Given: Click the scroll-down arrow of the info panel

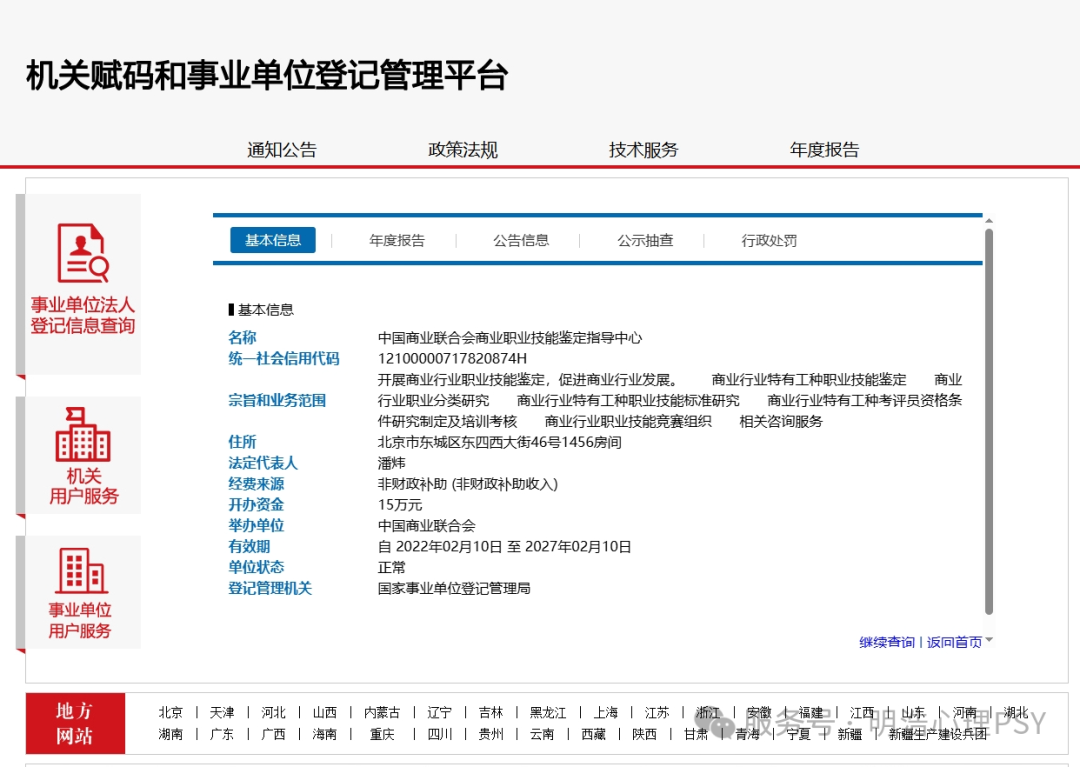Looking at the screenshot, I should pyautogui.click(x=989, y=640).
